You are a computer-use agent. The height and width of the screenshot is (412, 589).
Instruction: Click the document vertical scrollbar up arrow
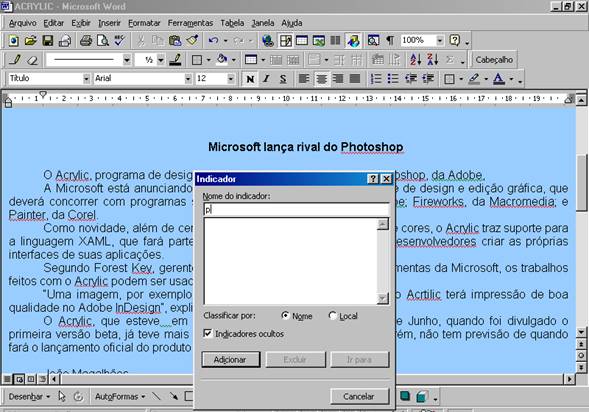click(x=581, y=100)
